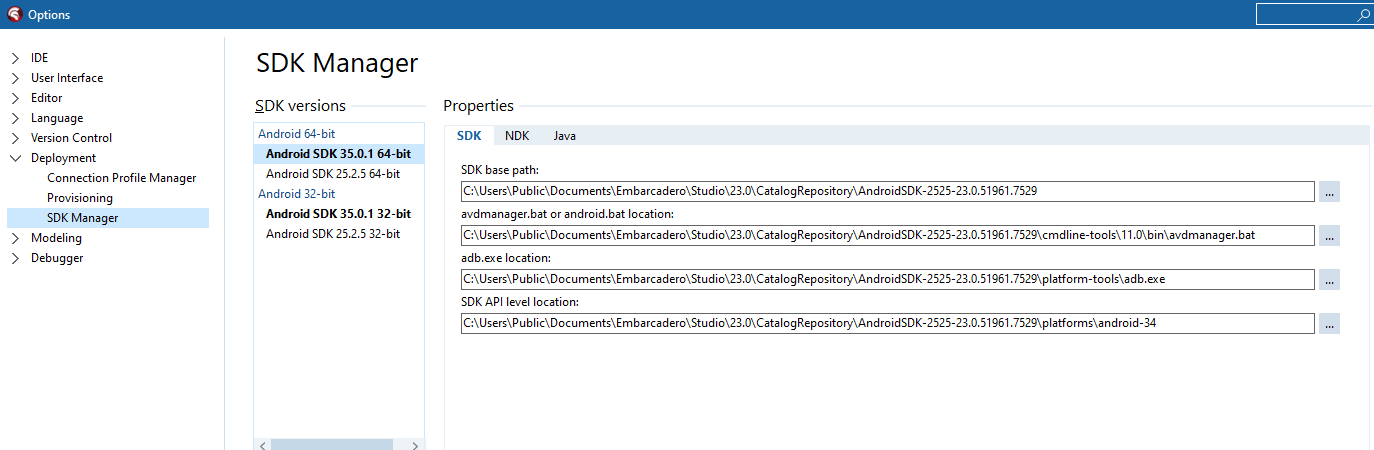This screenshot has height=450, width=1374.
Task: Expand the Debugger options node
Action: point(15,258)
